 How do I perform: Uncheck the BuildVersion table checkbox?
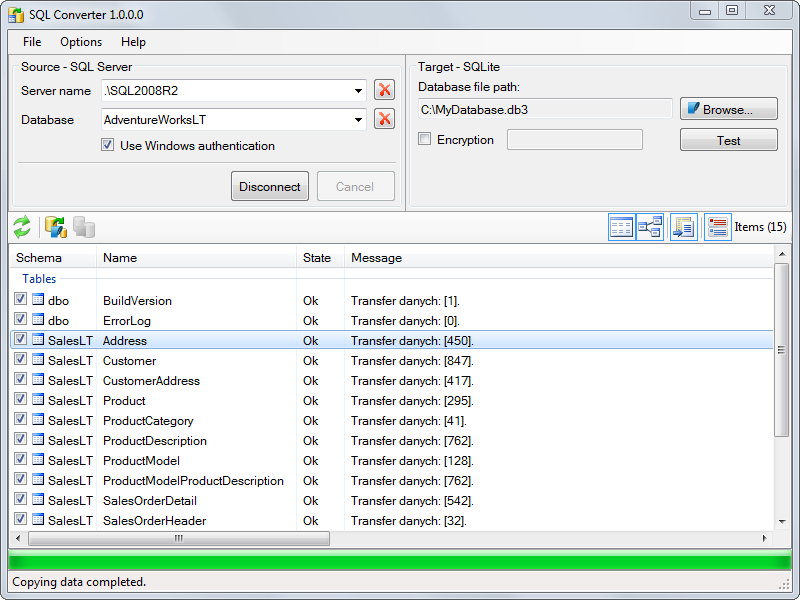(x=20, y=299)
